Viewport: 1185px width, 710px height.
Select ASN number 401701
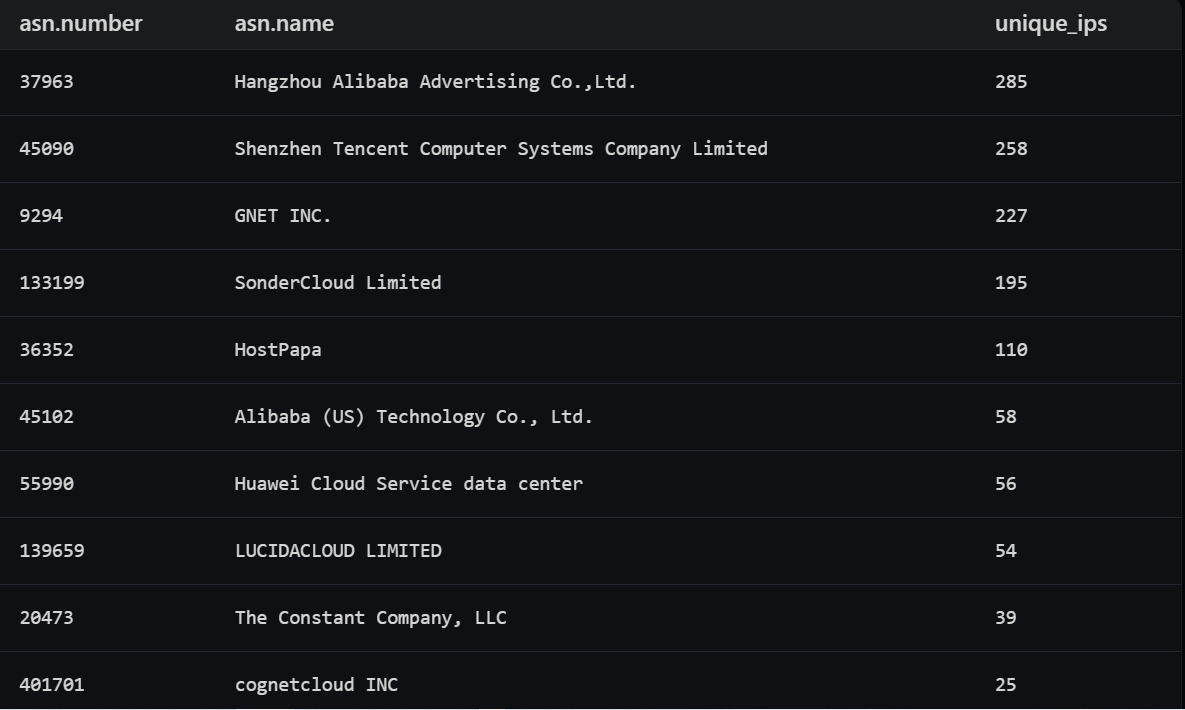tap(52, 685)
